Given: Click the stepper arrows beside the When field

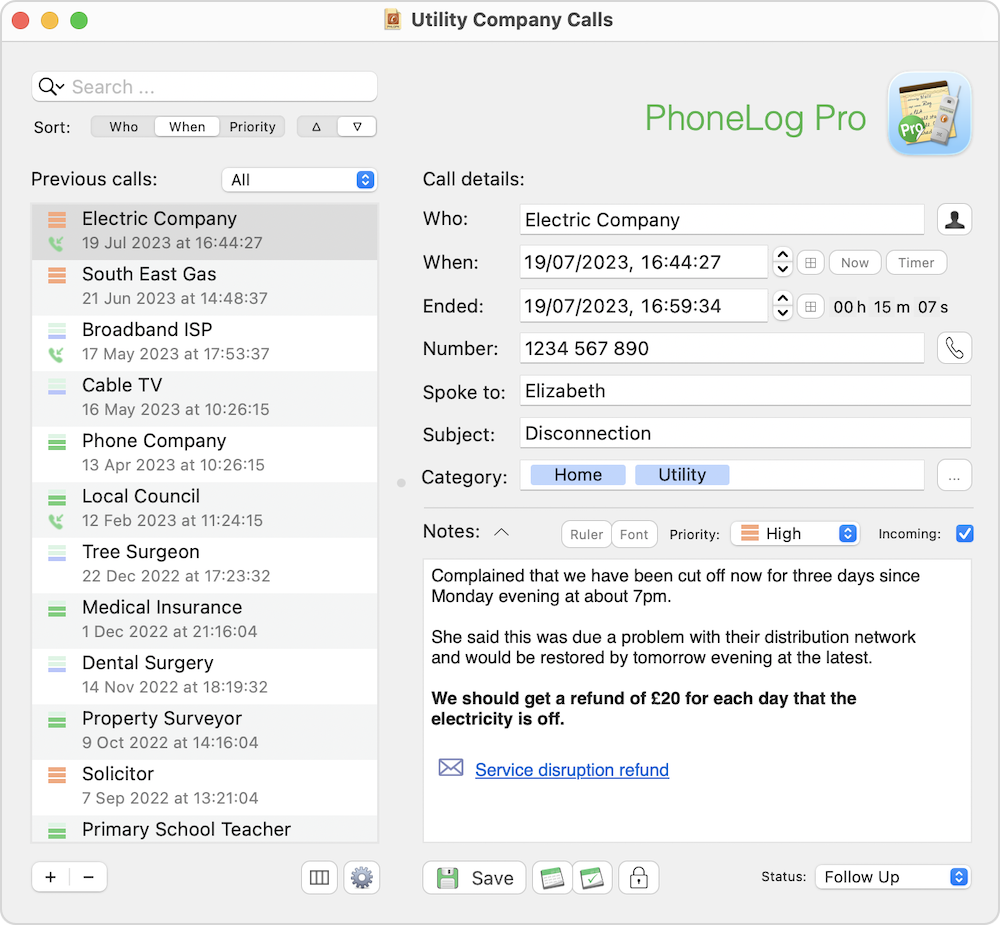Looking at the screenshot, I should coord(782,262).
